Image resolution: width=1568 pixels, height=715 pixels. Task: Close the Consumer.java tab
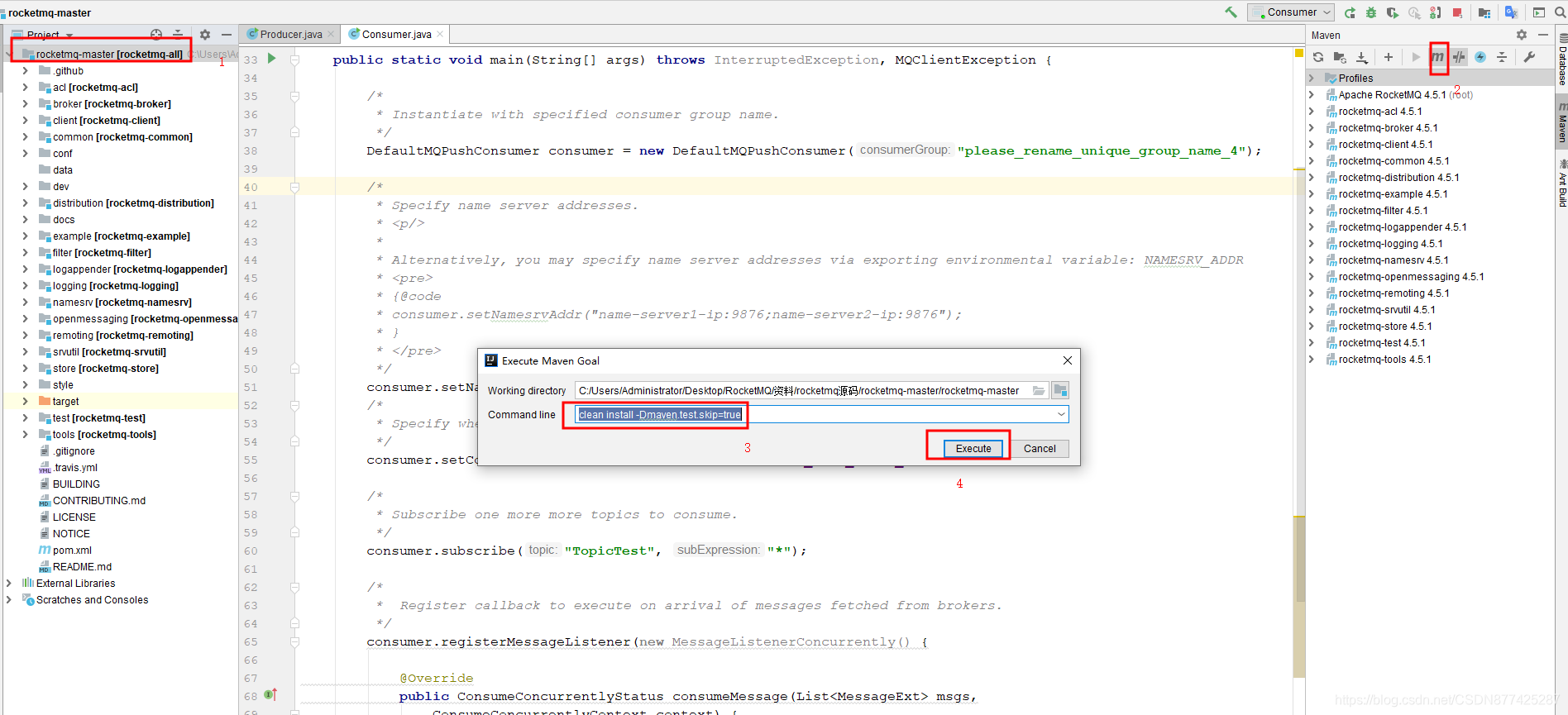tap(440, 34)
